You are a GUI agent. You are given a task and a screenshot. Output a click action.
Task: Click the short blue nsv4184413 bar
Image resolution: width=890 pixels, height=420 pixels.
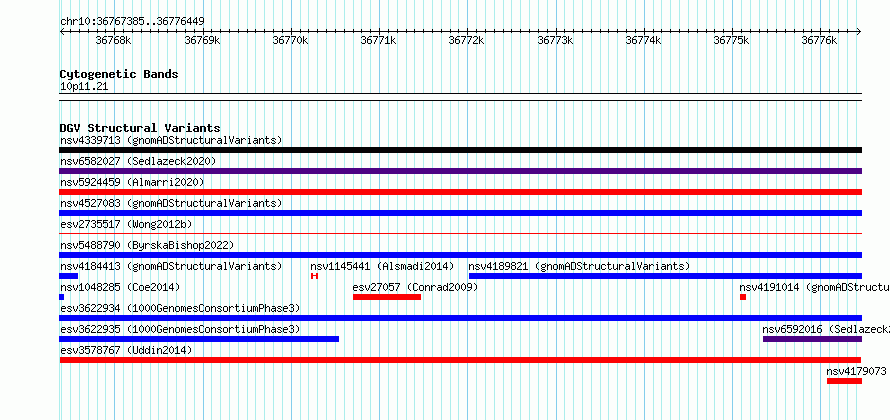tap(69, 276)
